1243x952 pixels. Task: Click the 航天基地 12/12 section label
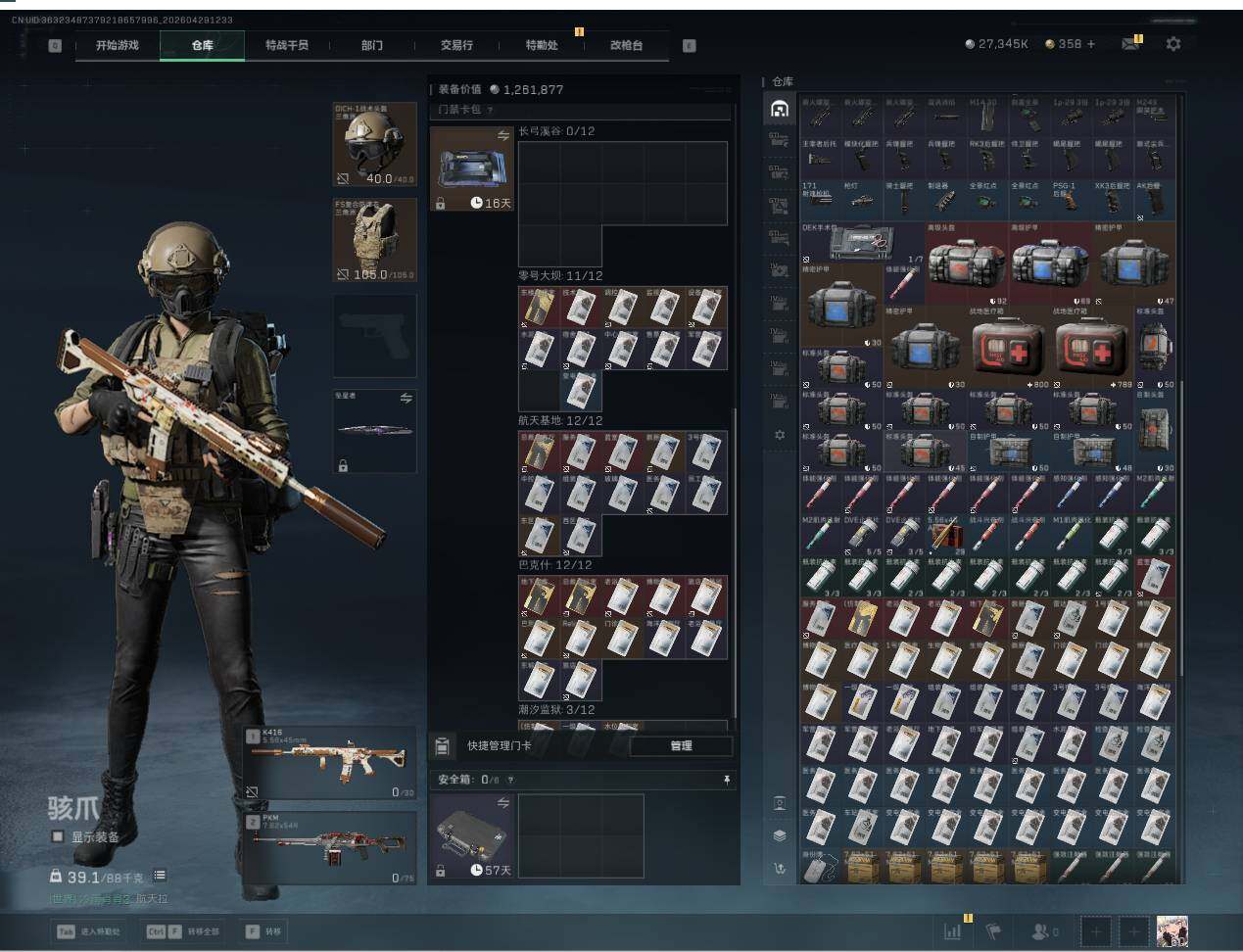560,421
